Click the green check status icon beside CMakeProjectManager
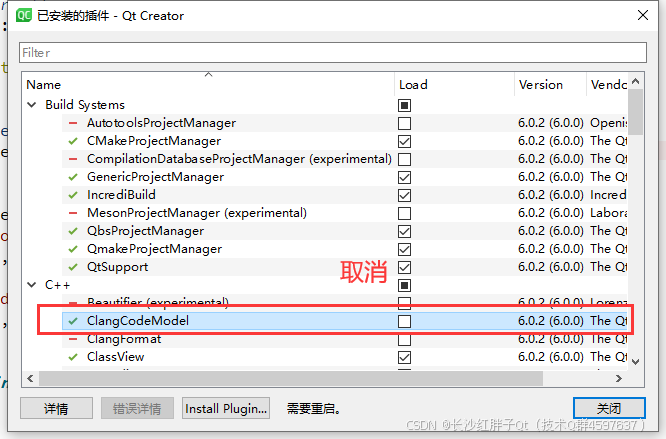The image size is (666, 439). [x=73, y=141]
